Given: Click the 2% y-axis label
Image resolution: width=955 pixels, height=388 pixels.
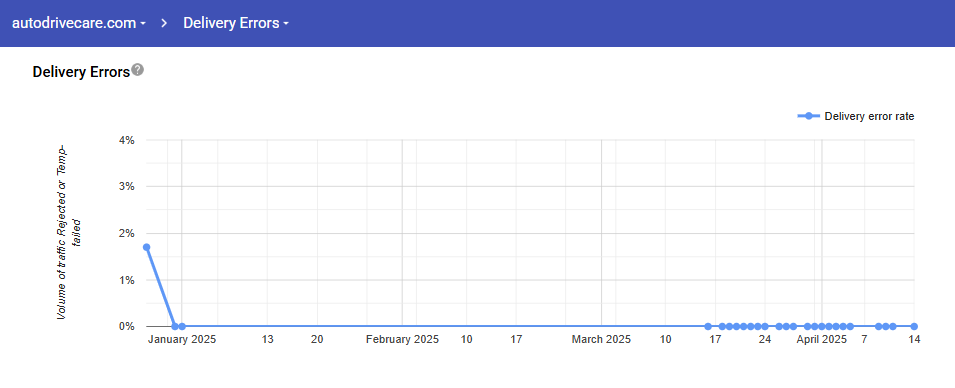Looking at the screenshot, I should [x=127, y=233].
